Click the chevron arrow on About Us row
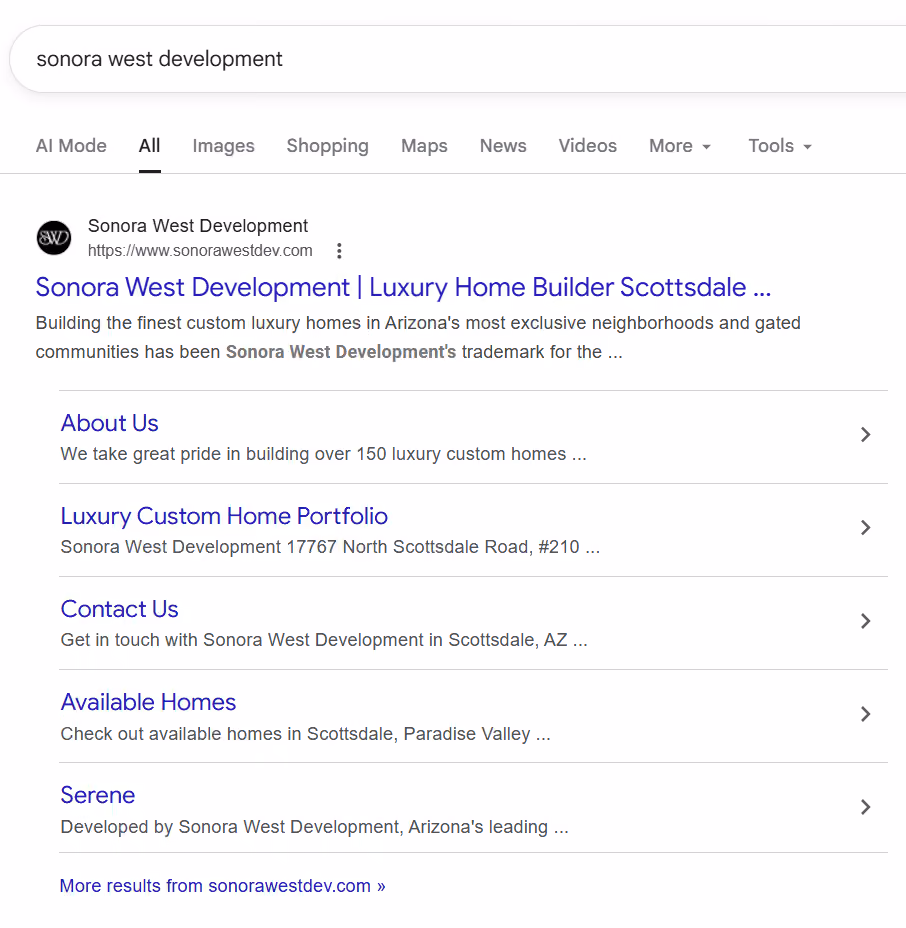 (x=865, y=435)
